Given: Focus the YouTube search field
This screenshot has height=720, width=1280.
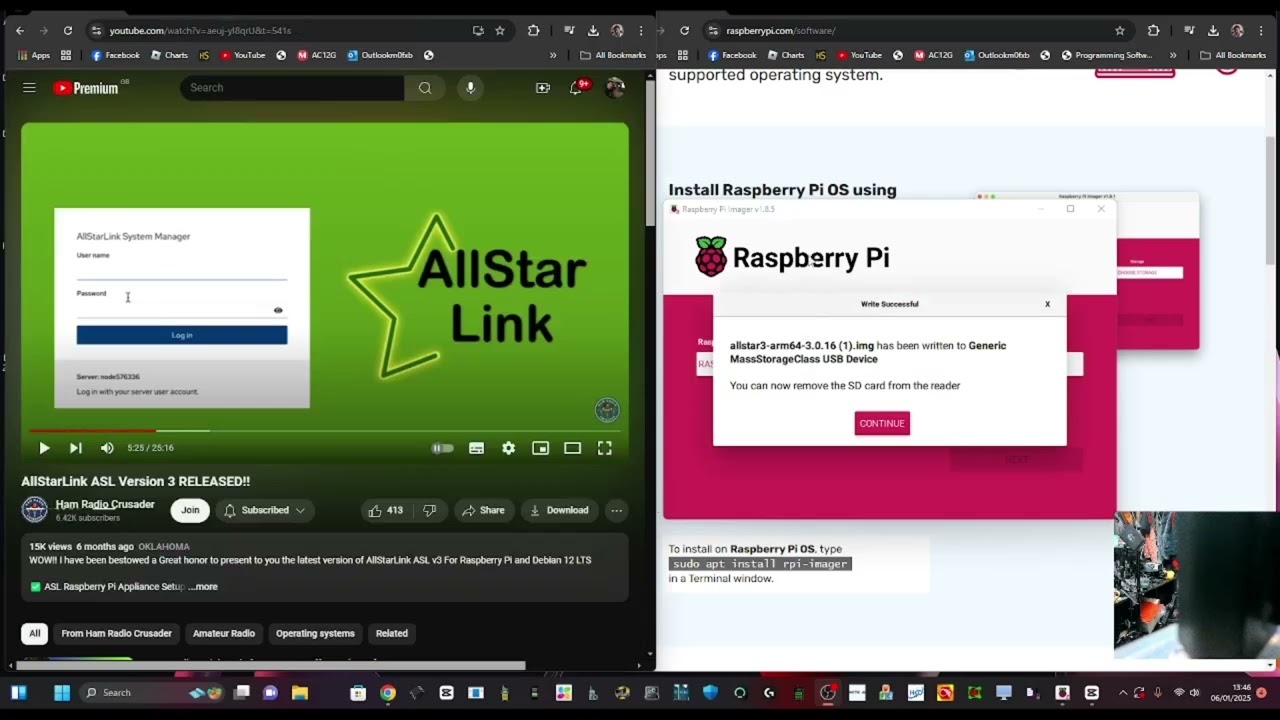Looking at the screenshot, I should pos(292,88).
